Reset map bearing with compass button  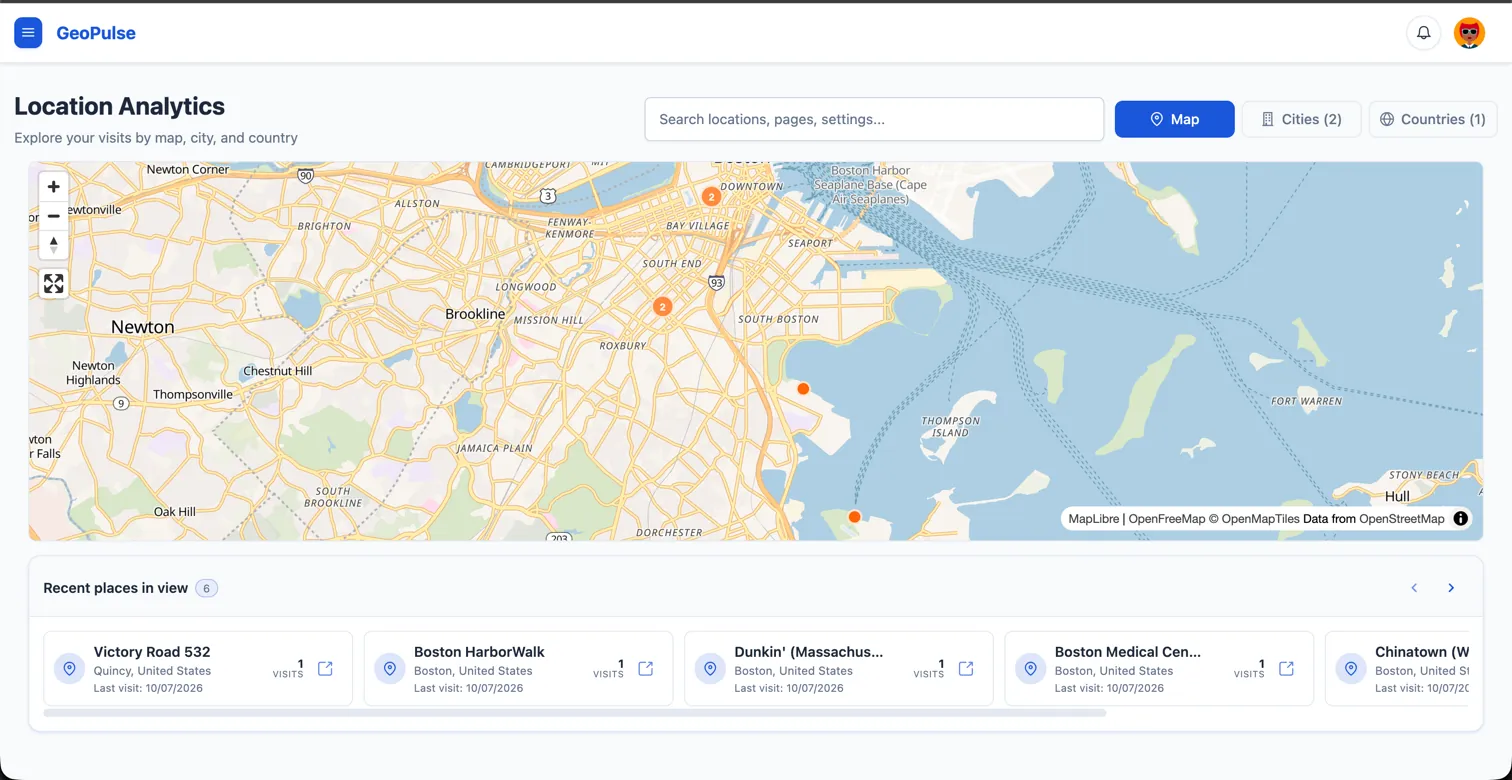pos(54,245)
